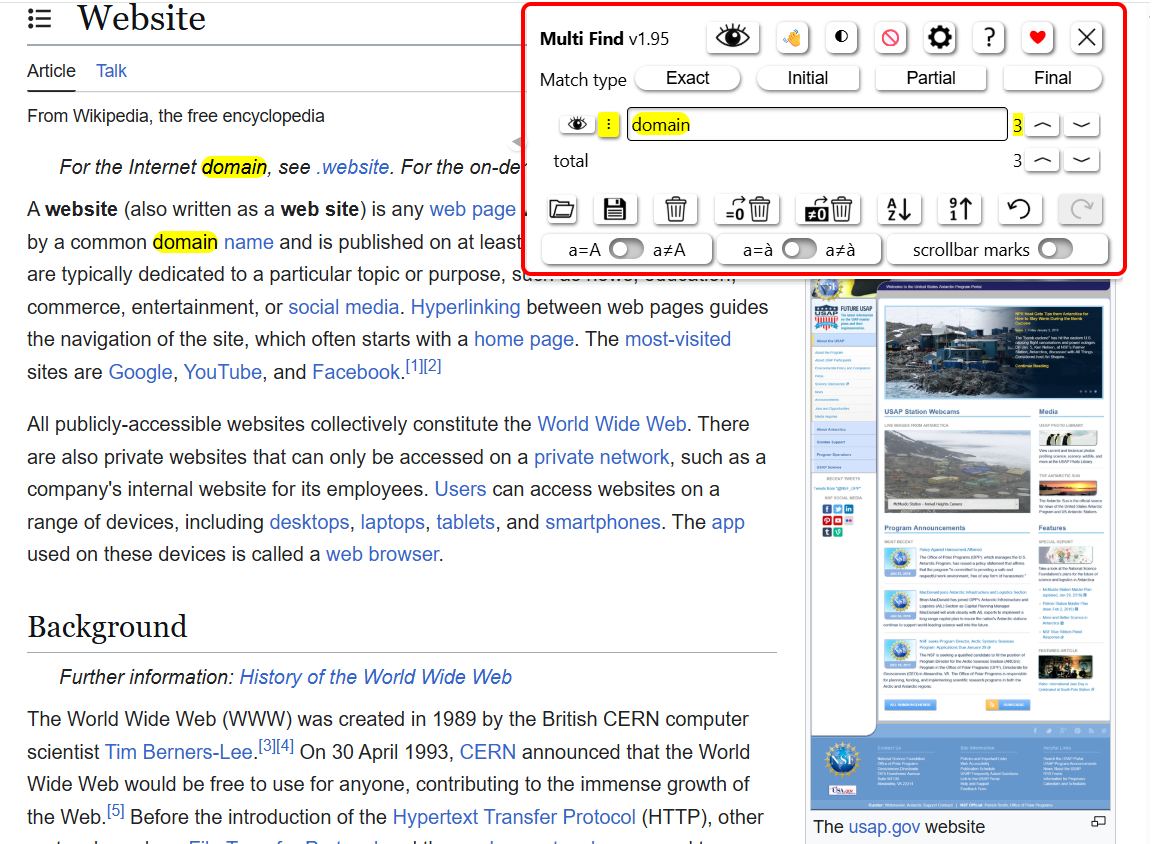Viewport: 1159px width, 844px height.
Task: Sort terms alphabetically with A-Z icon
Action: coord(899,209)
